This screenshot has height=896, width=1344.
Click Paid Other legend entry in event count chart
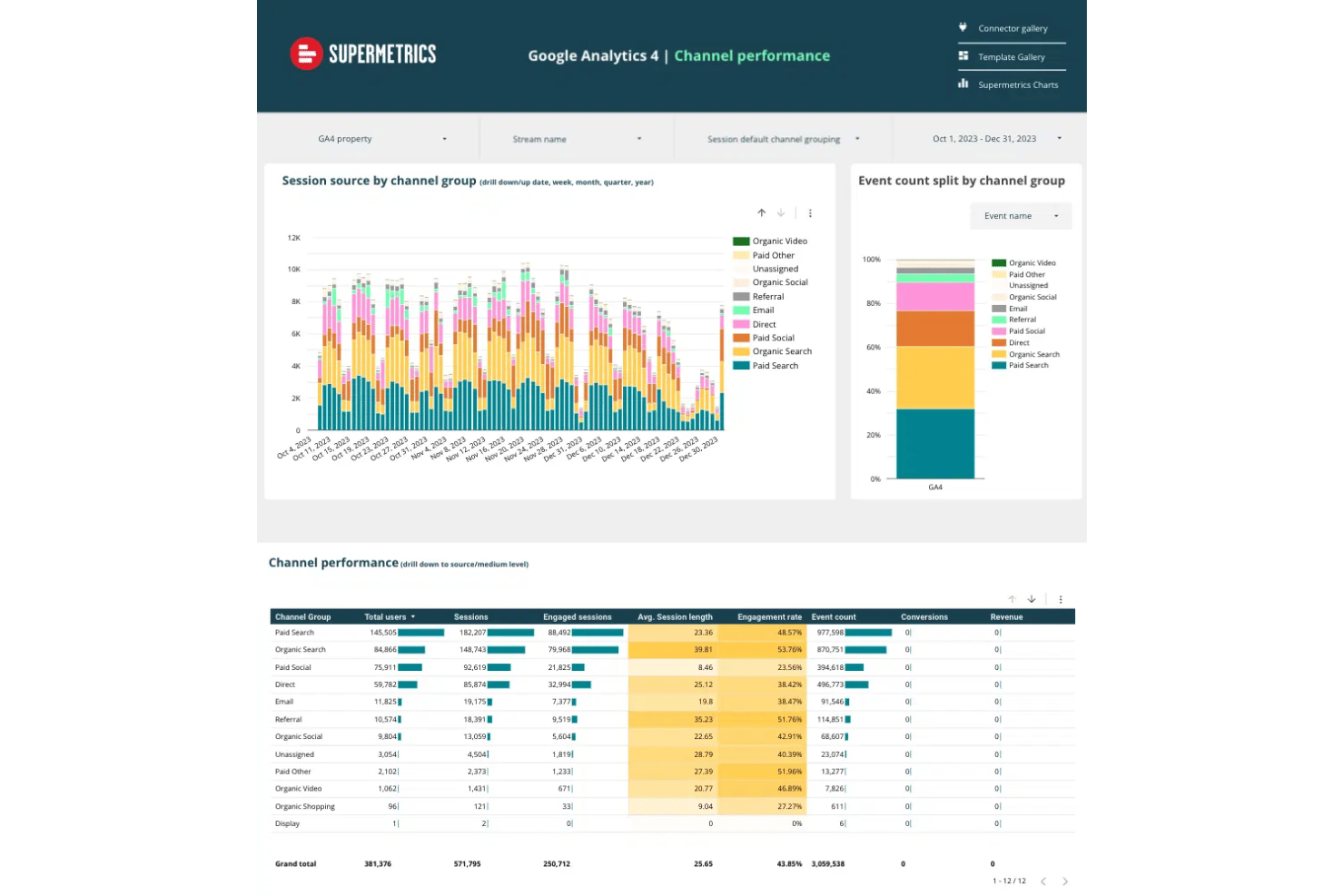pyautogui.click(x=1018, y=274)
